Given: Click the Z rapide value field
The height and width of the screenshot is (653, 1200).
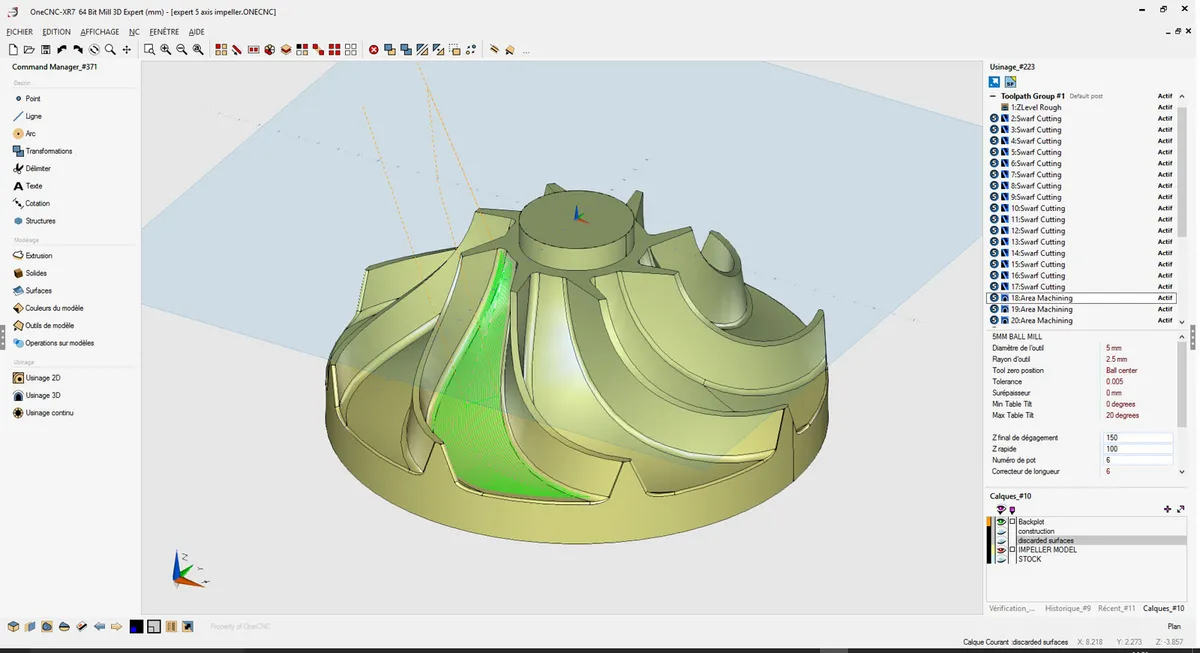Looking at the screenshot, I should (1137, 449).
